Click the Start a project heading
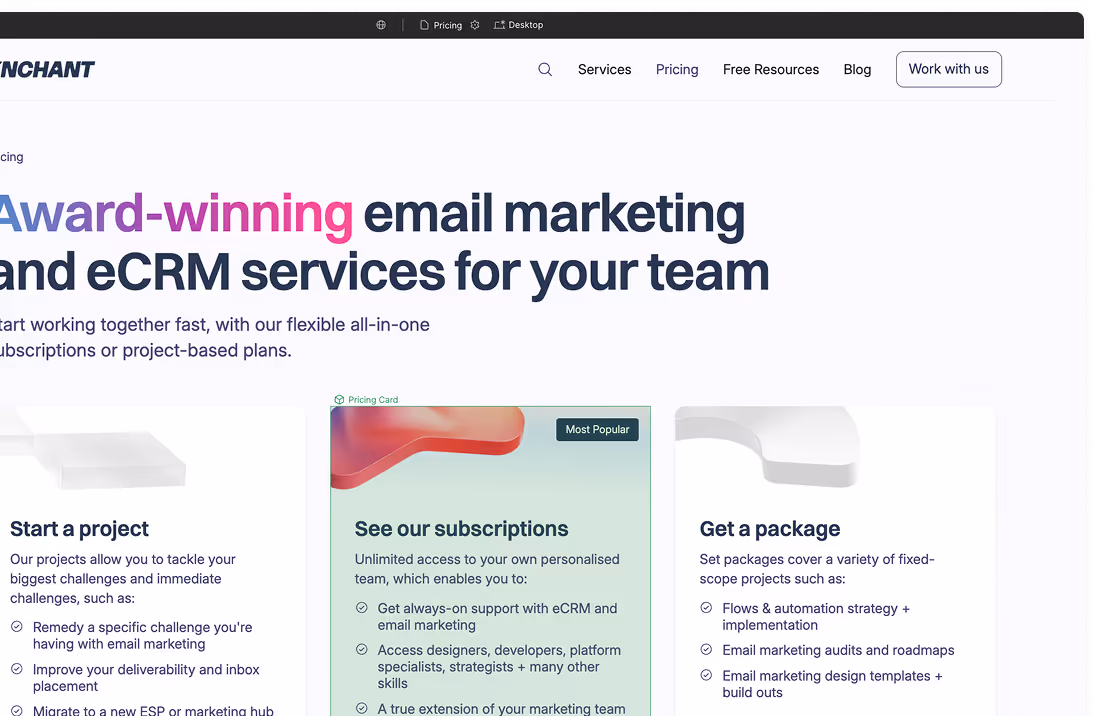Viewport: 1100px width, 716px height. [79, 529]
